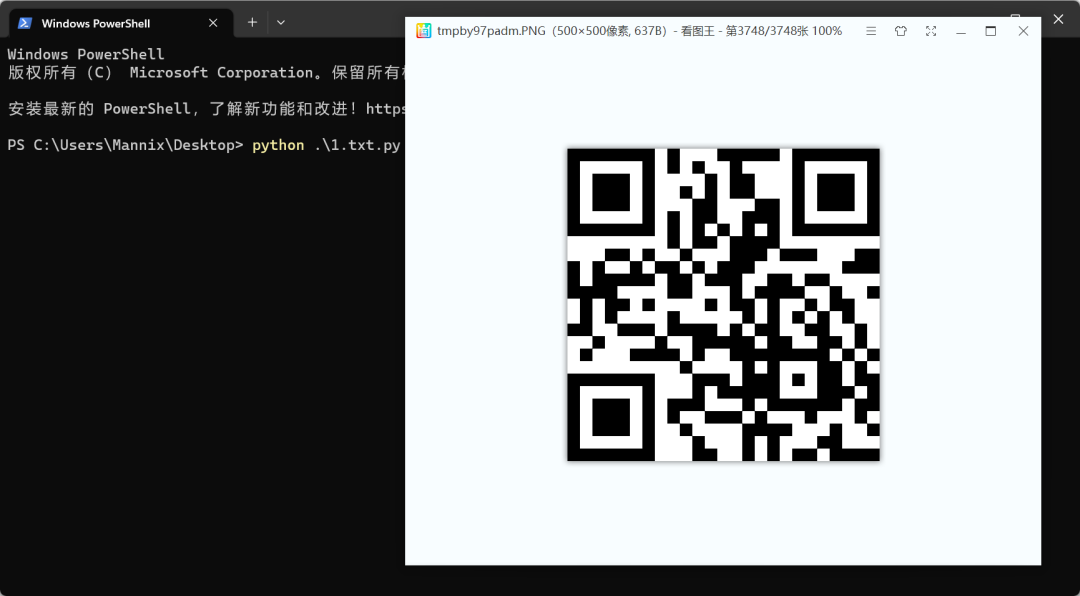Image resolution: width=1080 pixels, height=596 pixels.
Task: Maximize the image viewer window
Action: (991, 31)
